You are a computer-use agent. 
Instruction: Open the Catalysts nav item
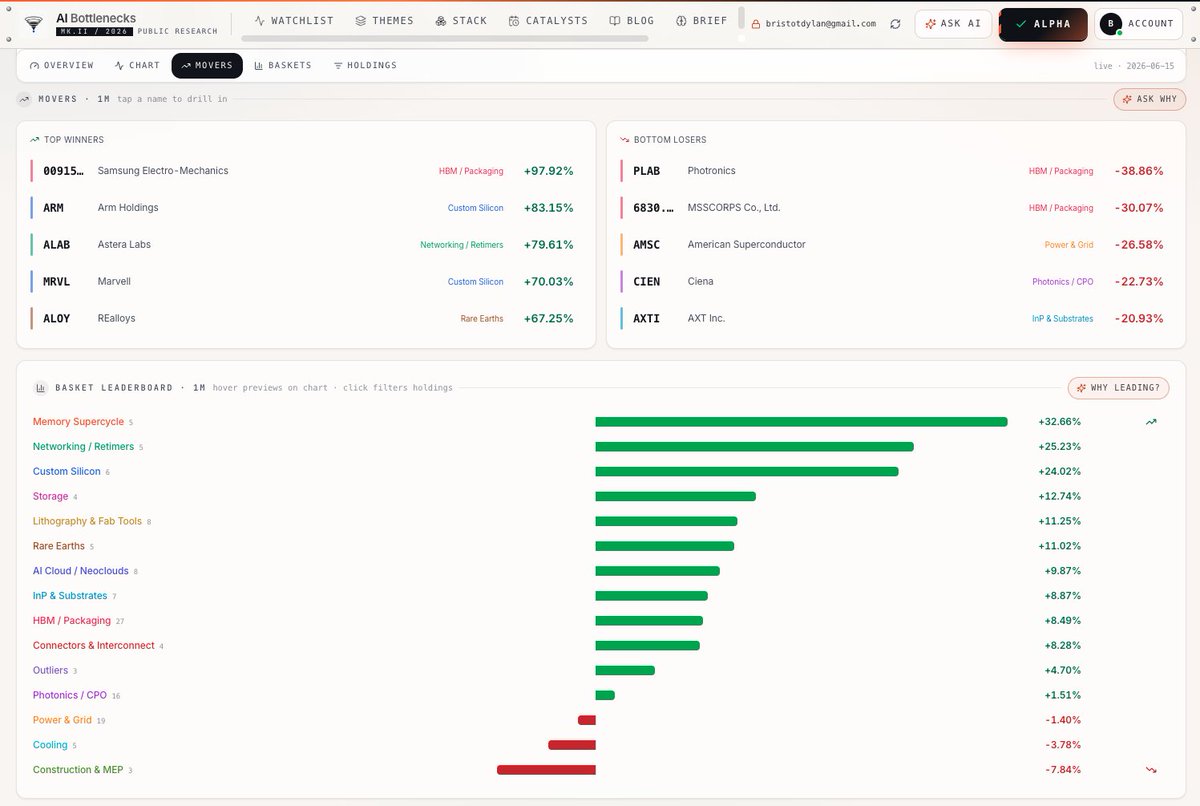548,21
